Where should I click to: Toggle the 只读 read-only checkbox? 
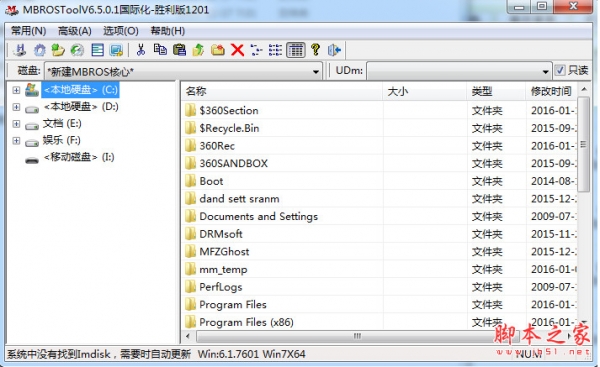(x=560, y=70)
